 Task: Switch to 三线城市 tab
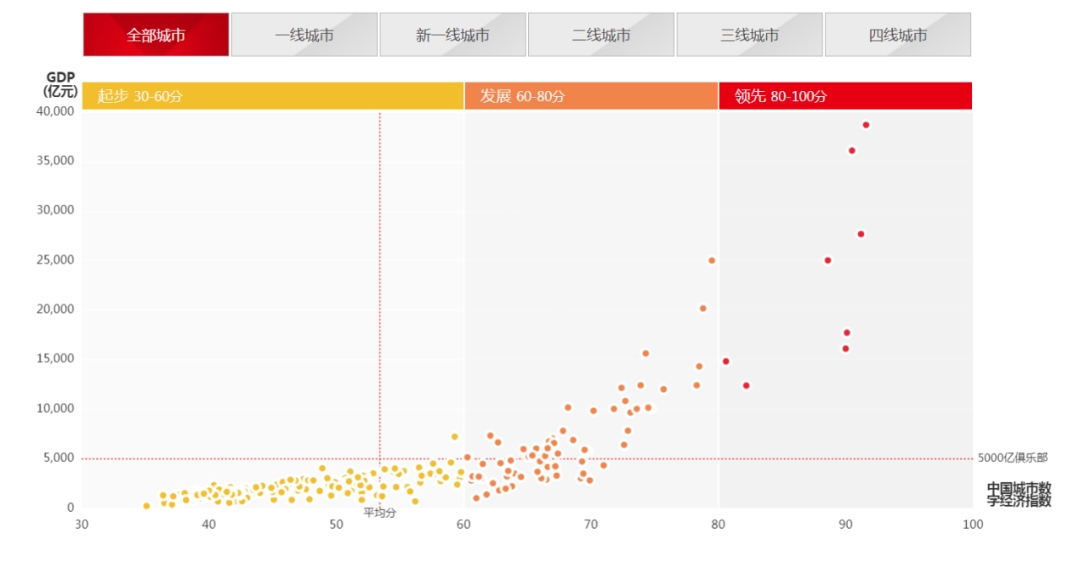coord(749,35)
